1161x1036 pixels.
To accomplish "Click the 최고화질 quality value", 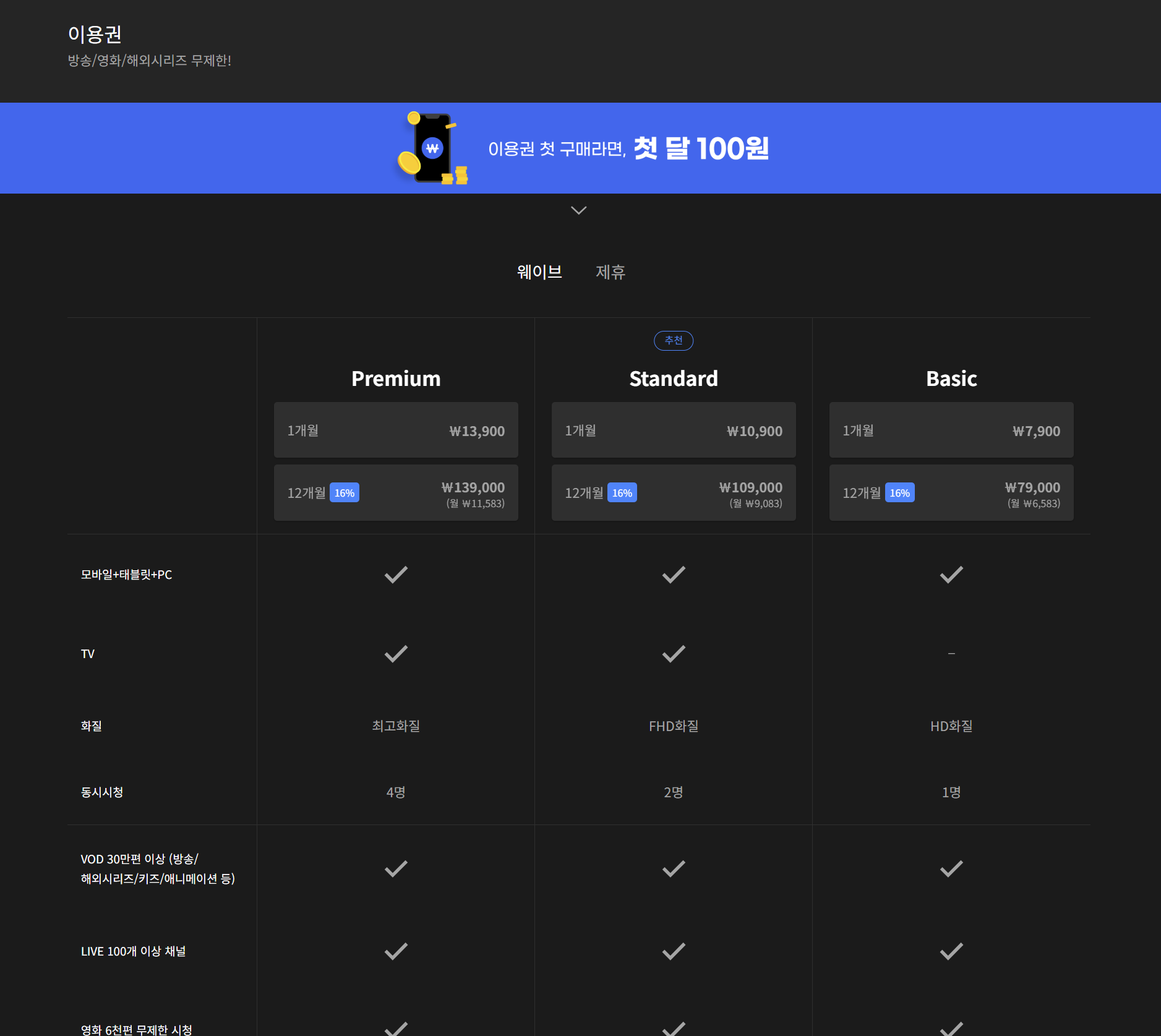I will (x=396, y=726).
